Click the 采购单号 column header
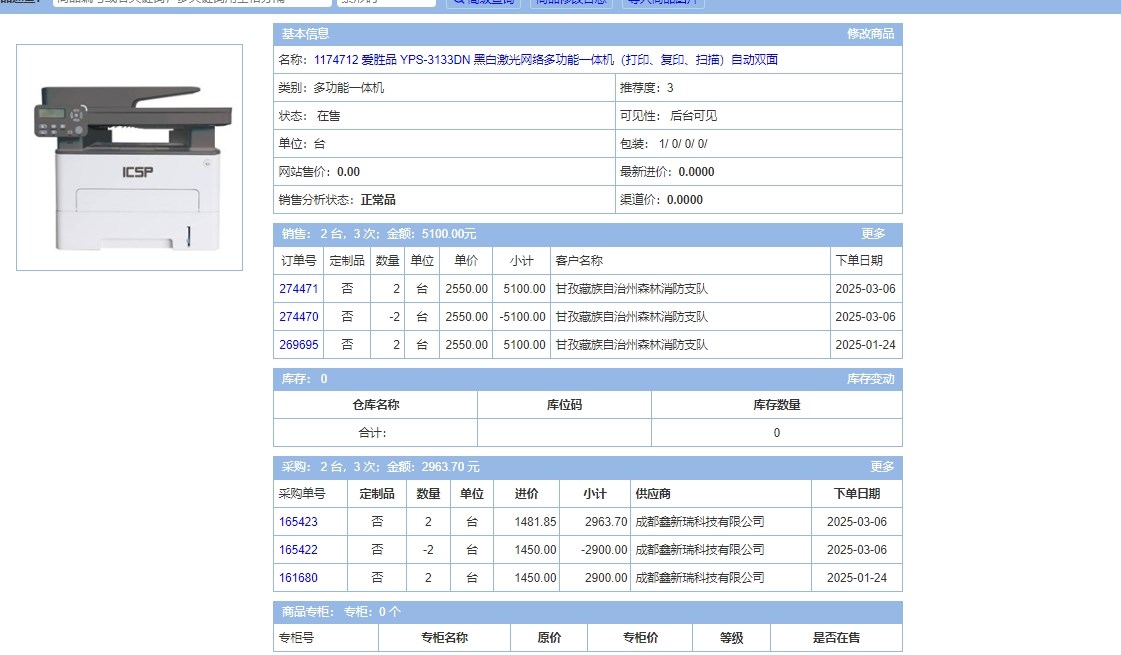This screenshot has height=655, width=1121. coord(310,494)
